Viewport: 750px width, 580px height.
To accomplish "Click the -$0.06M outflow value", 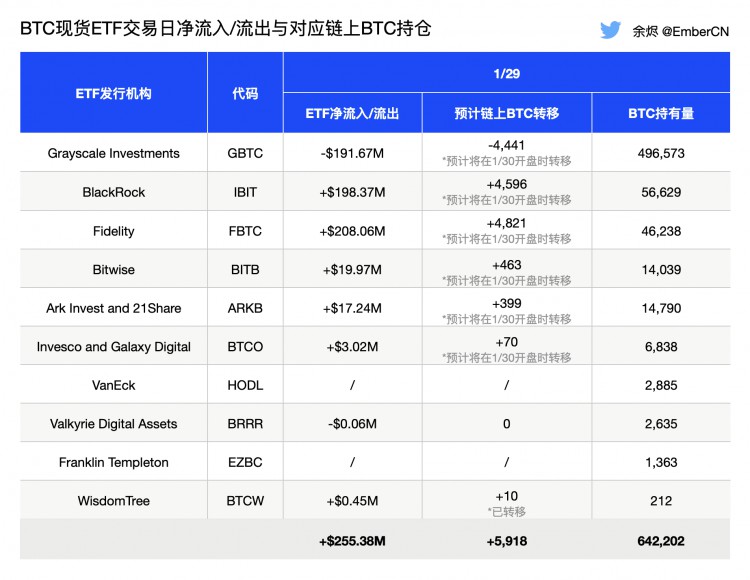I will pos(353,424).
